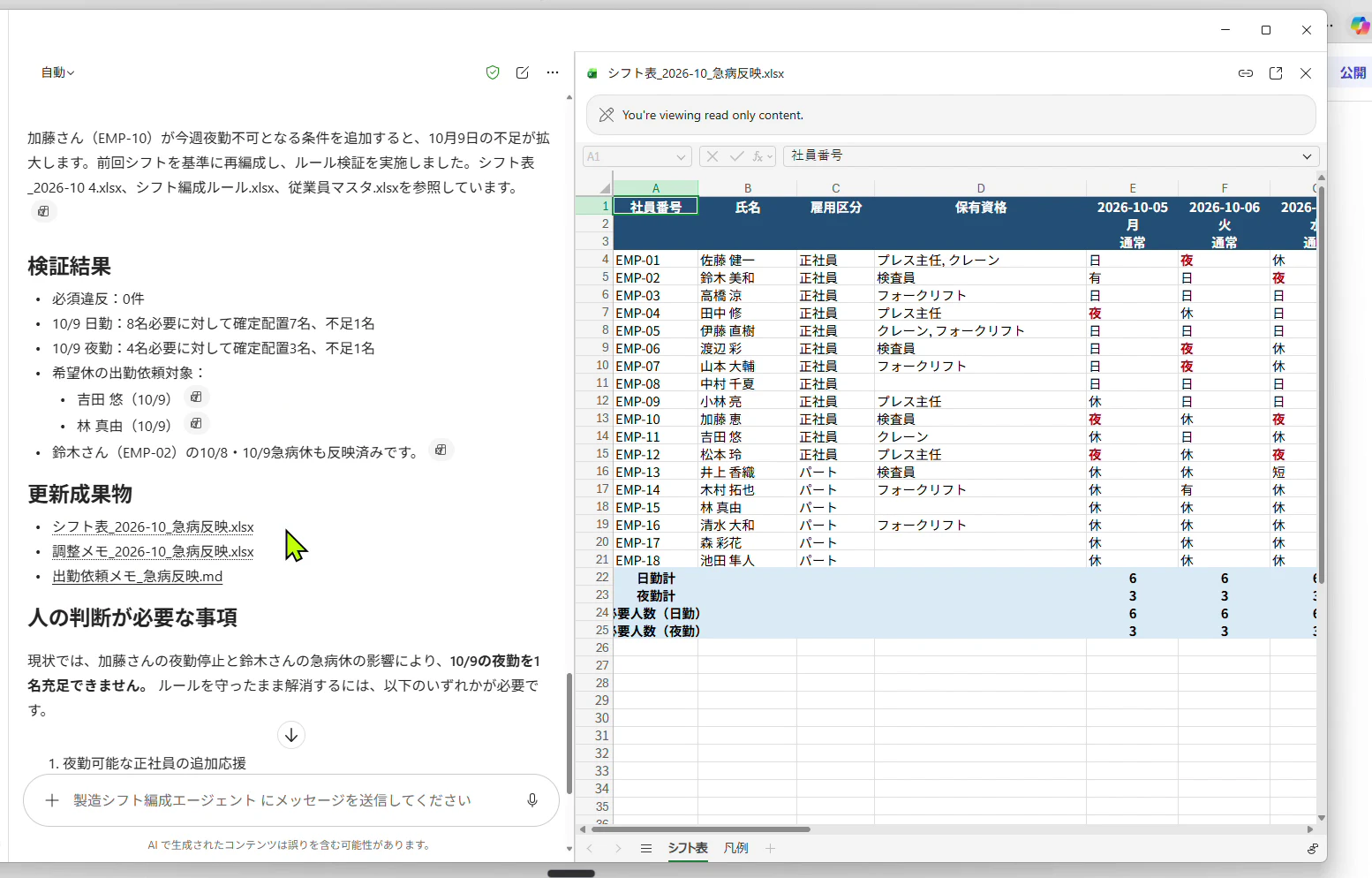Copy link to the xlsx file
This screenshot has width=1372, height=878.
click(x=1246, y=73)
